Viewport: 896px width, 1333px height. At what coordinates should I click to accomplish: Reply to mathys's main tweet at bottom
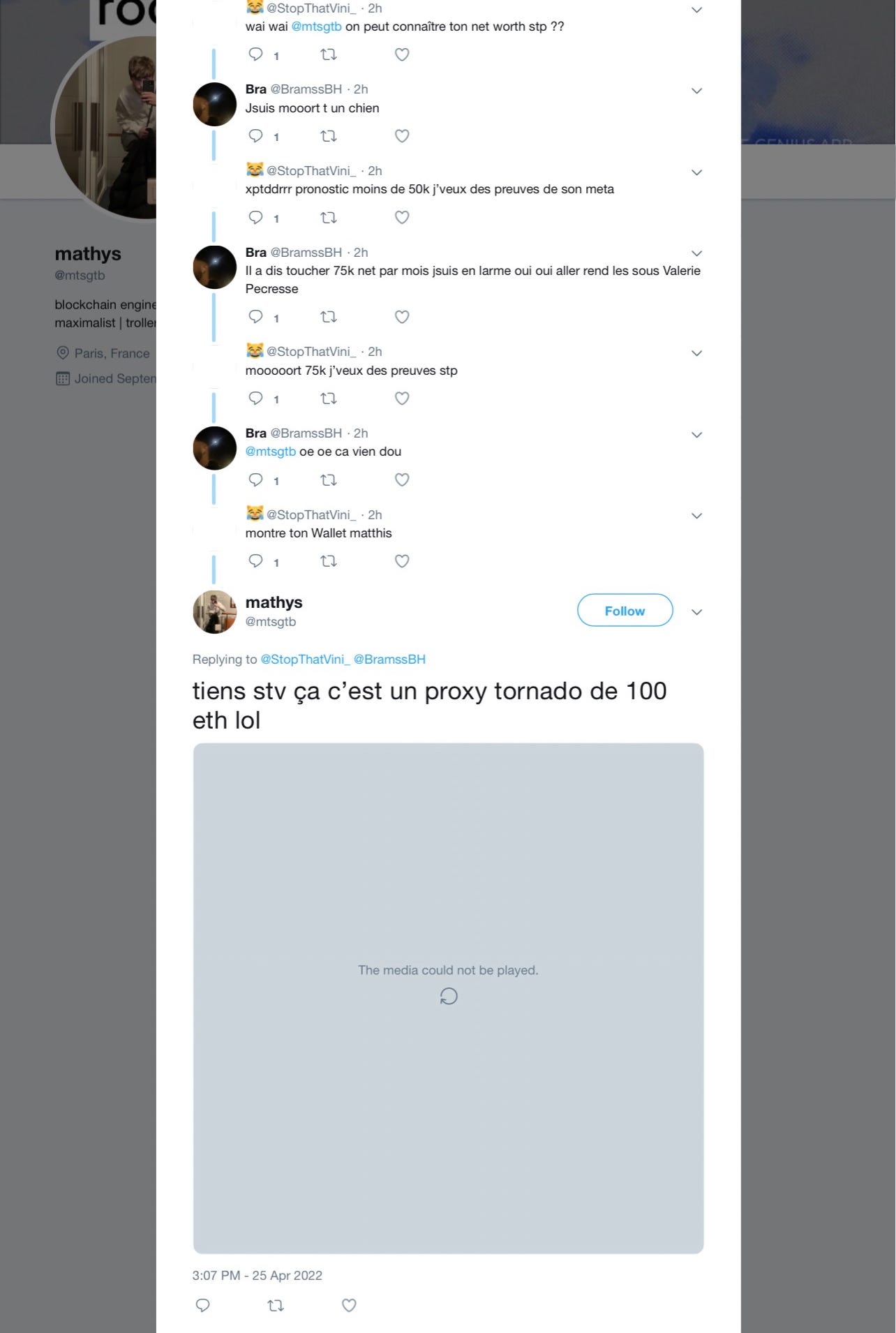point(203,1305)
